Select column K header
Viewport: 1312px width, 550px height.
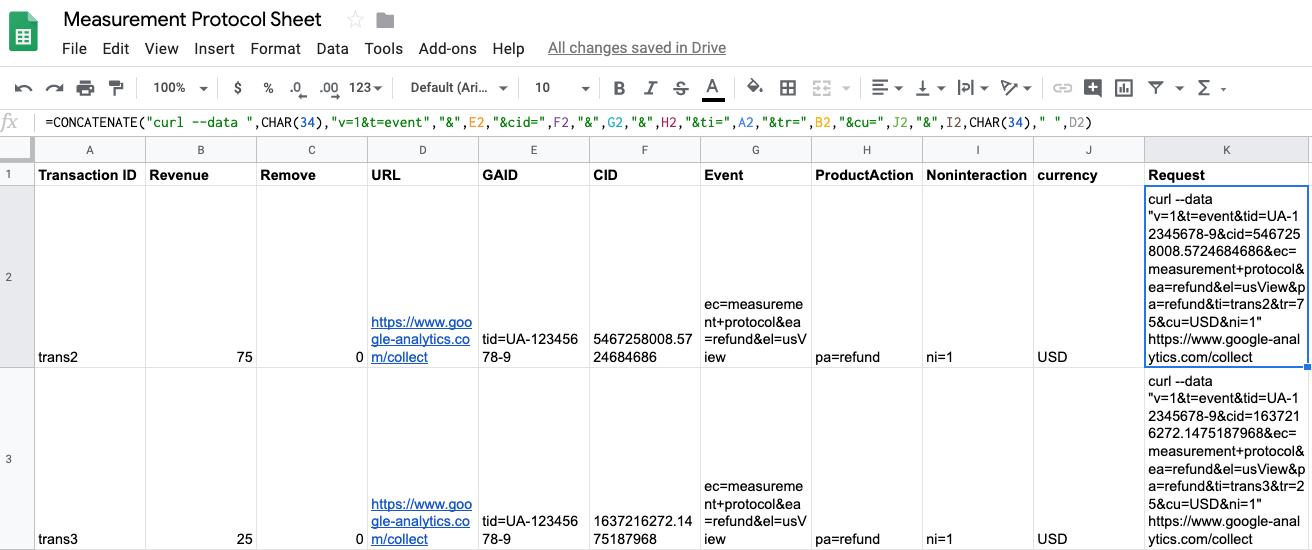click(x=1228, y=150)
